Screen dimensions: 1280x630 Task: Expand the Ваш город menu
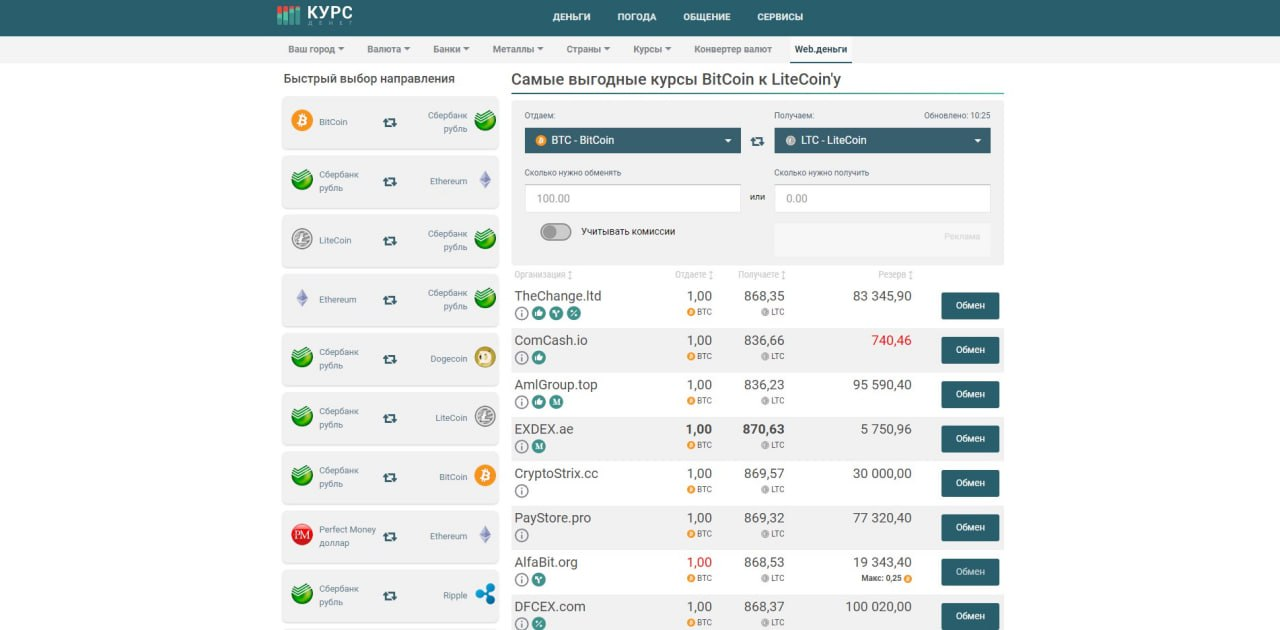click(x=316, y=49)
